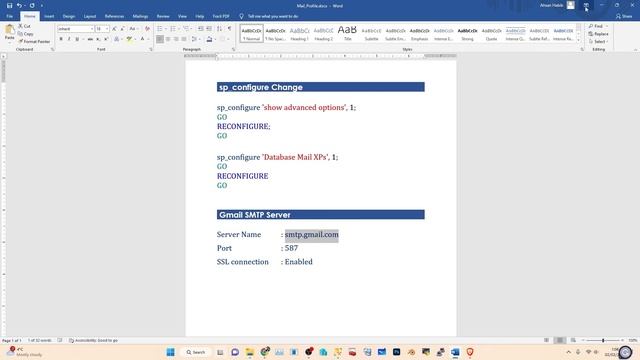
Task: Apply text highlight color
Action: click(x=129, y=39)
